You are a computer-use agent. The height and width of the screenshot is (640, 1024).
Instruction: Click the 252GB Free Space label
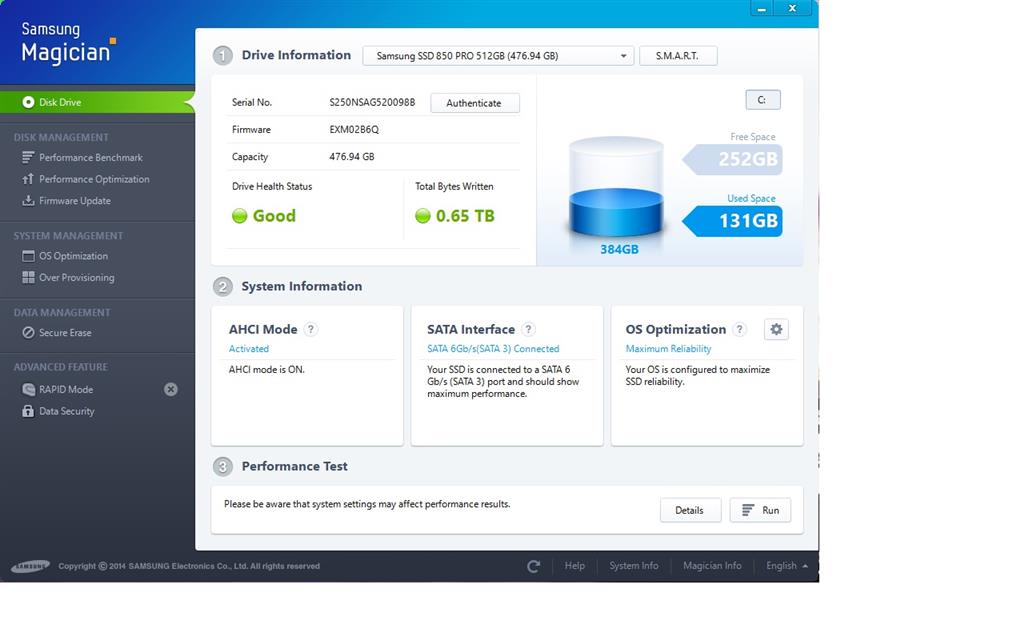(x=733, y=159)
